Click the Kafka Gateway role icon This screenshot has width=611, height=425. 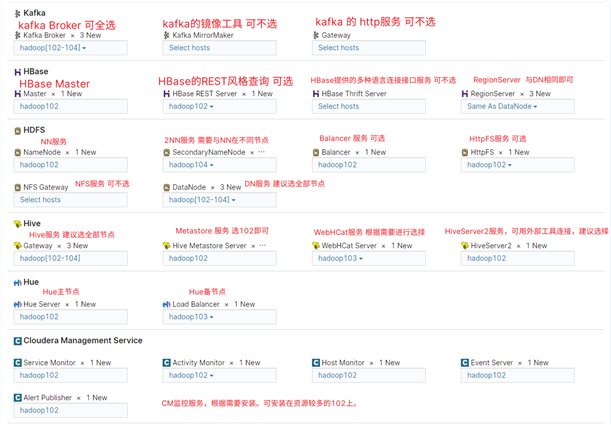click(x=316, y=35)
